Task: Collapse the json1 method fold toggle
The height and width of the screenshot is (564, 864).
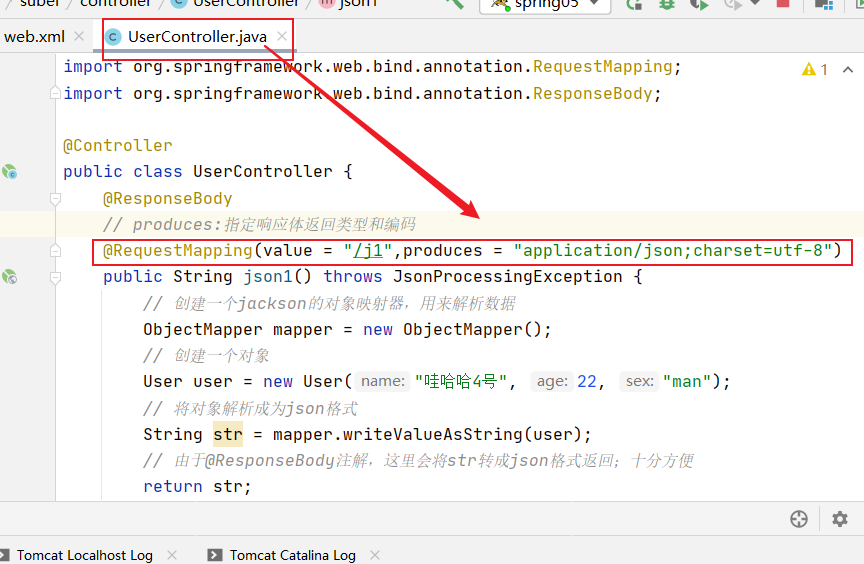Action: [57, 277]
